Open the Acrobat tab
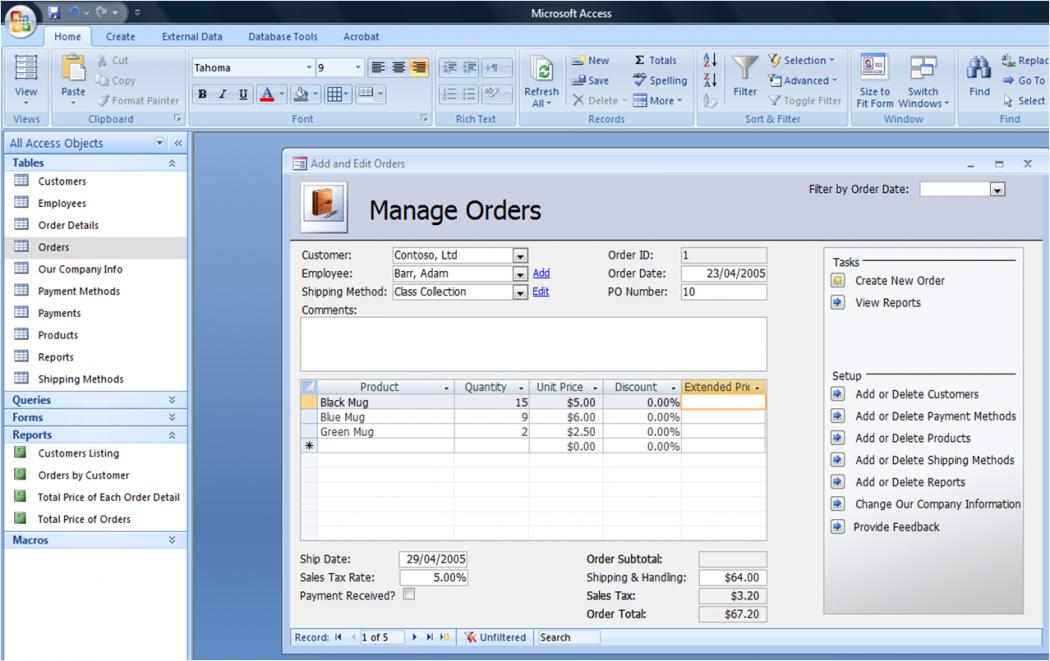The image size is (1050, 661). (x=361, y=37)
